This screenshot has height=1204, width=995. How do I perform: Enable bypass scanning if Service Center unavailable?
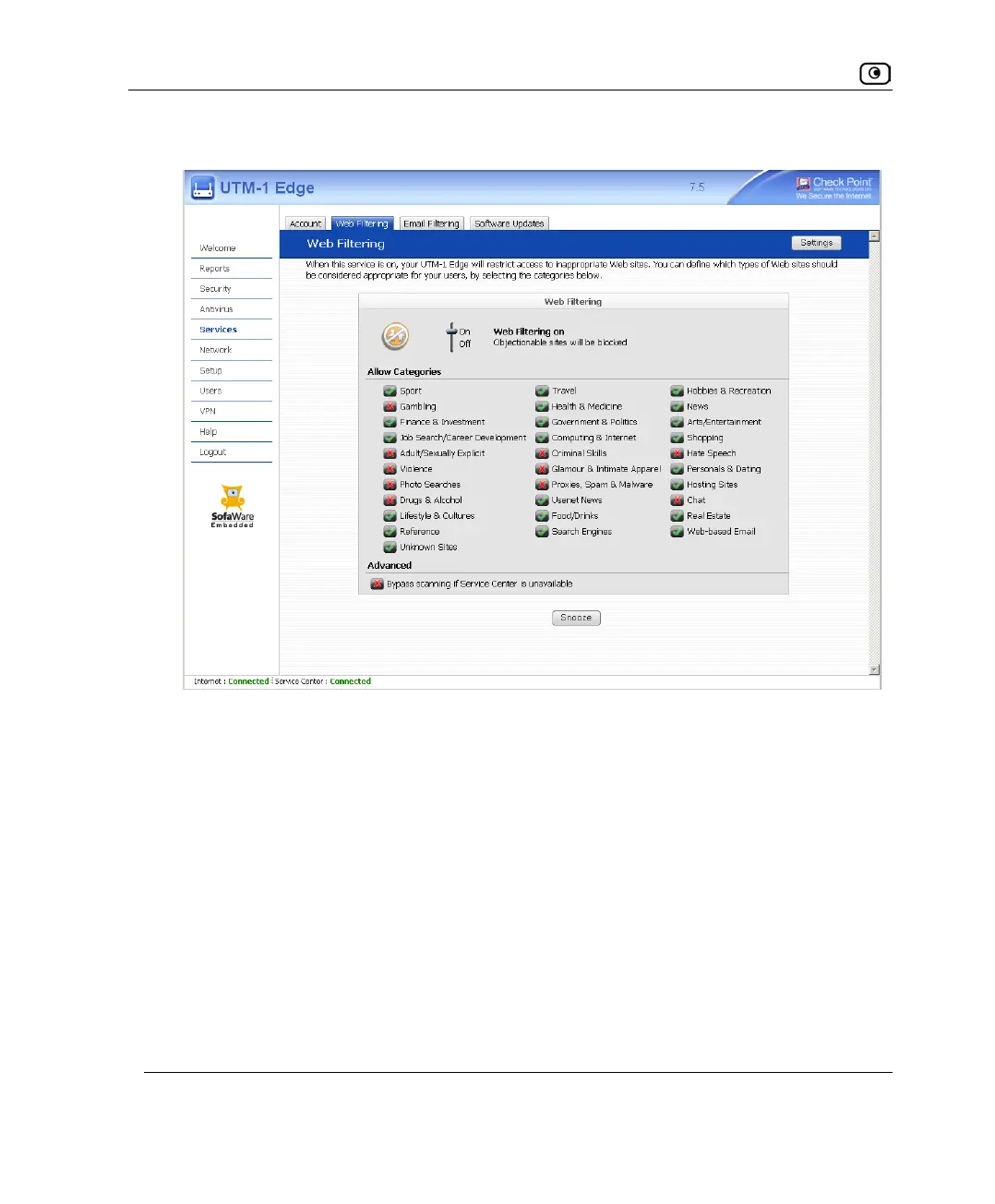coord(377,584)
